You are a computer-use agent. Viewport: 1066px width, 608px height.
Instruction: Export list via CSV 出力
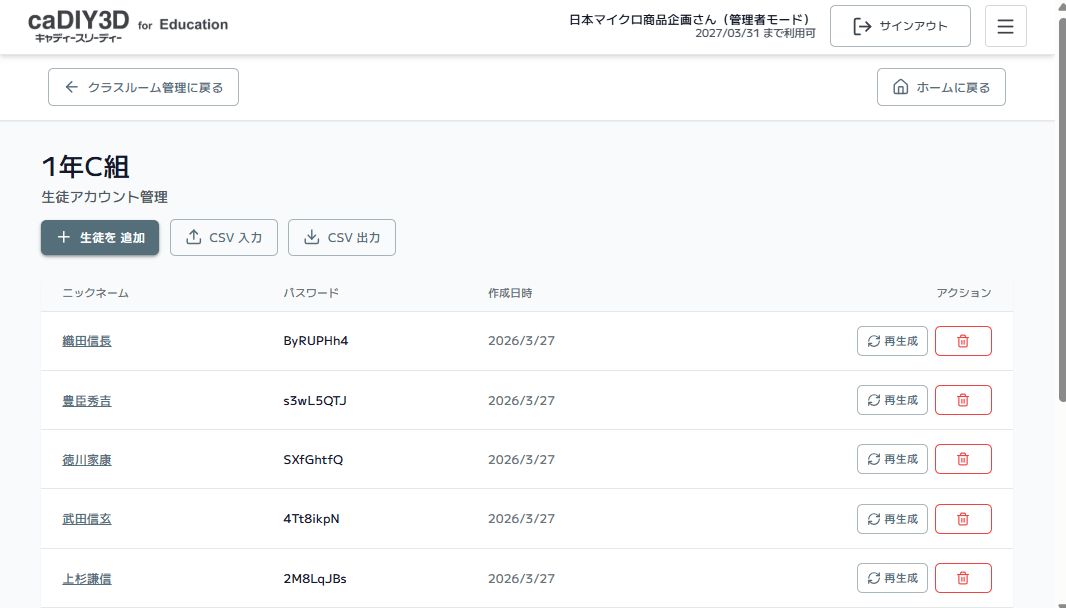[x=341, y=238]
